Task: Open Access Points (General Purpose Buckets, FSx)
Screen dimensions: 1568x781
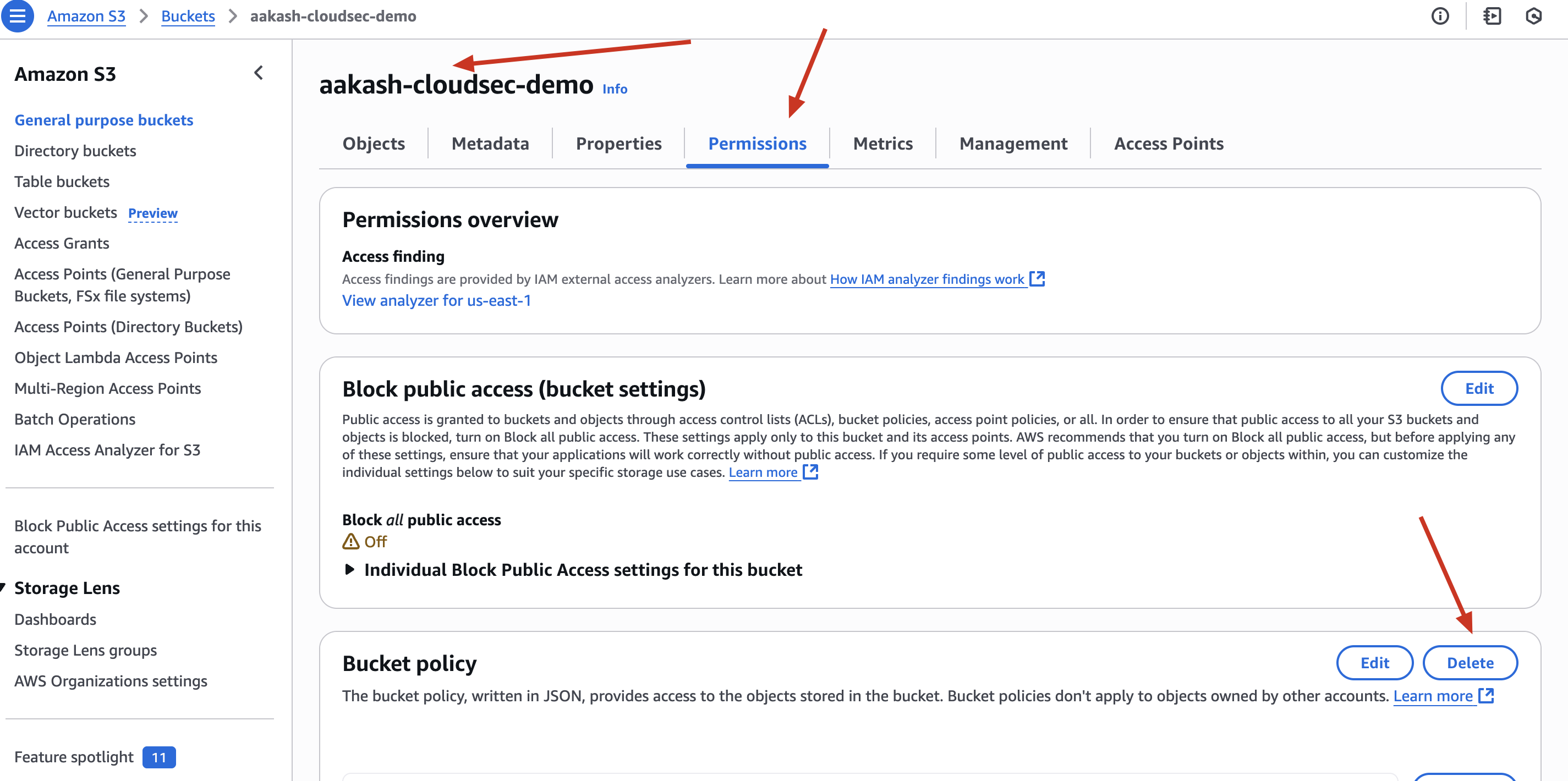Action: 122,285
